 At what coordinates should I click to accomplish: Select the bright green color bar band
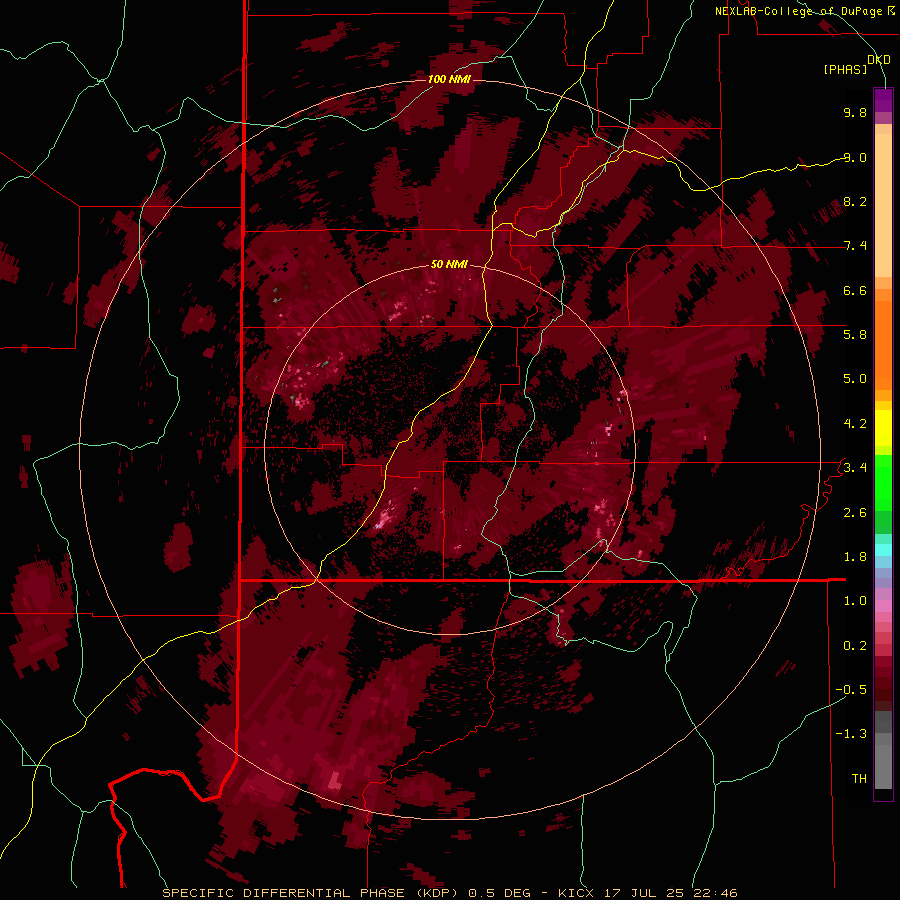coord(883,483)
